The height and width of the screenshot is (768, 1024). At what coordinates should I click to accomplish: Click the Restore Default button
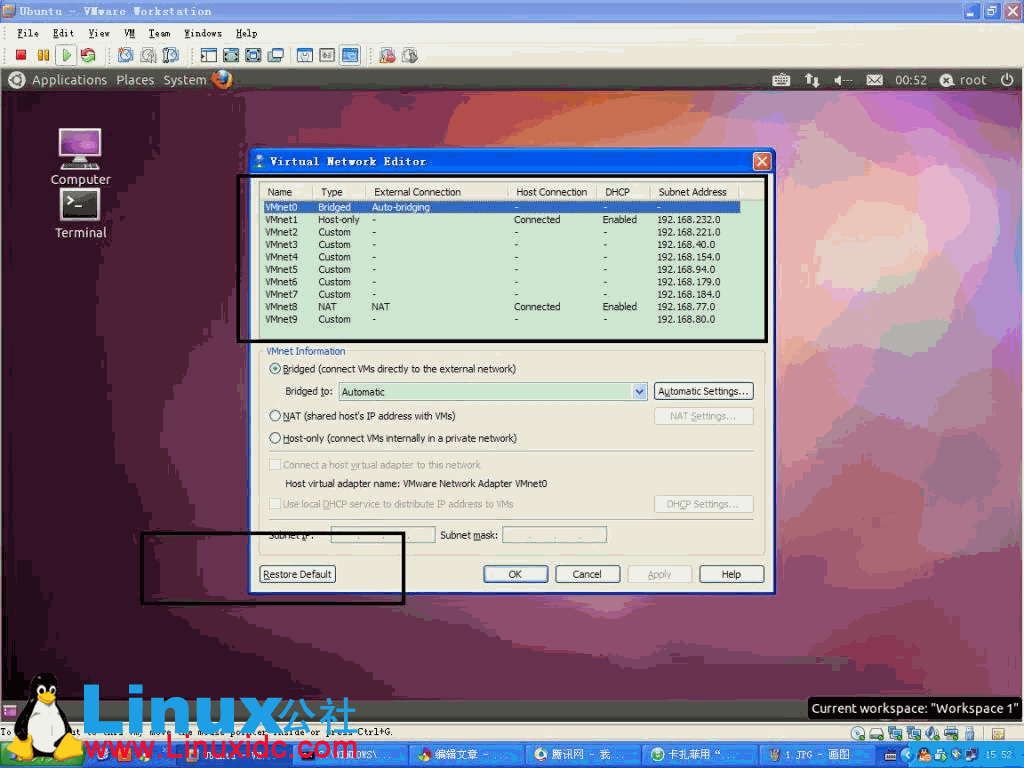click(x=297, y=574)
